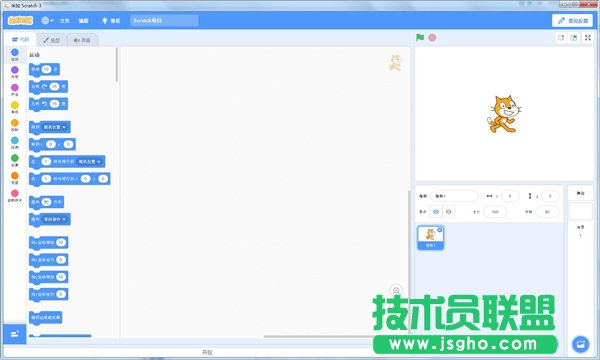Select the cat sprite thumbnail in the sprite list
The height and width of the screenshot is (360, 600).
pos(430,238)
